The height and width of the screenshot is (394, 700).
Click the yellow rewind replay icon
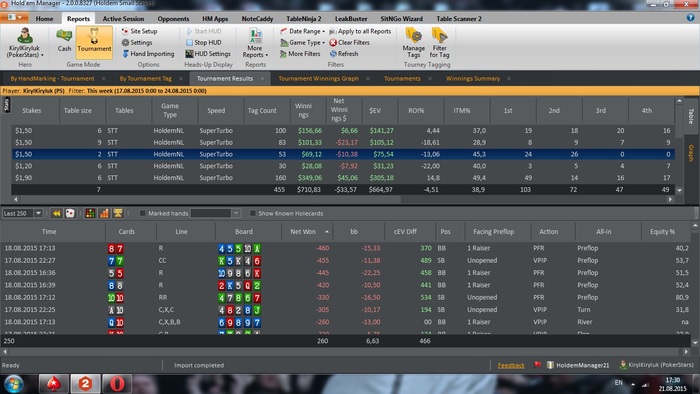click(56, 213)
